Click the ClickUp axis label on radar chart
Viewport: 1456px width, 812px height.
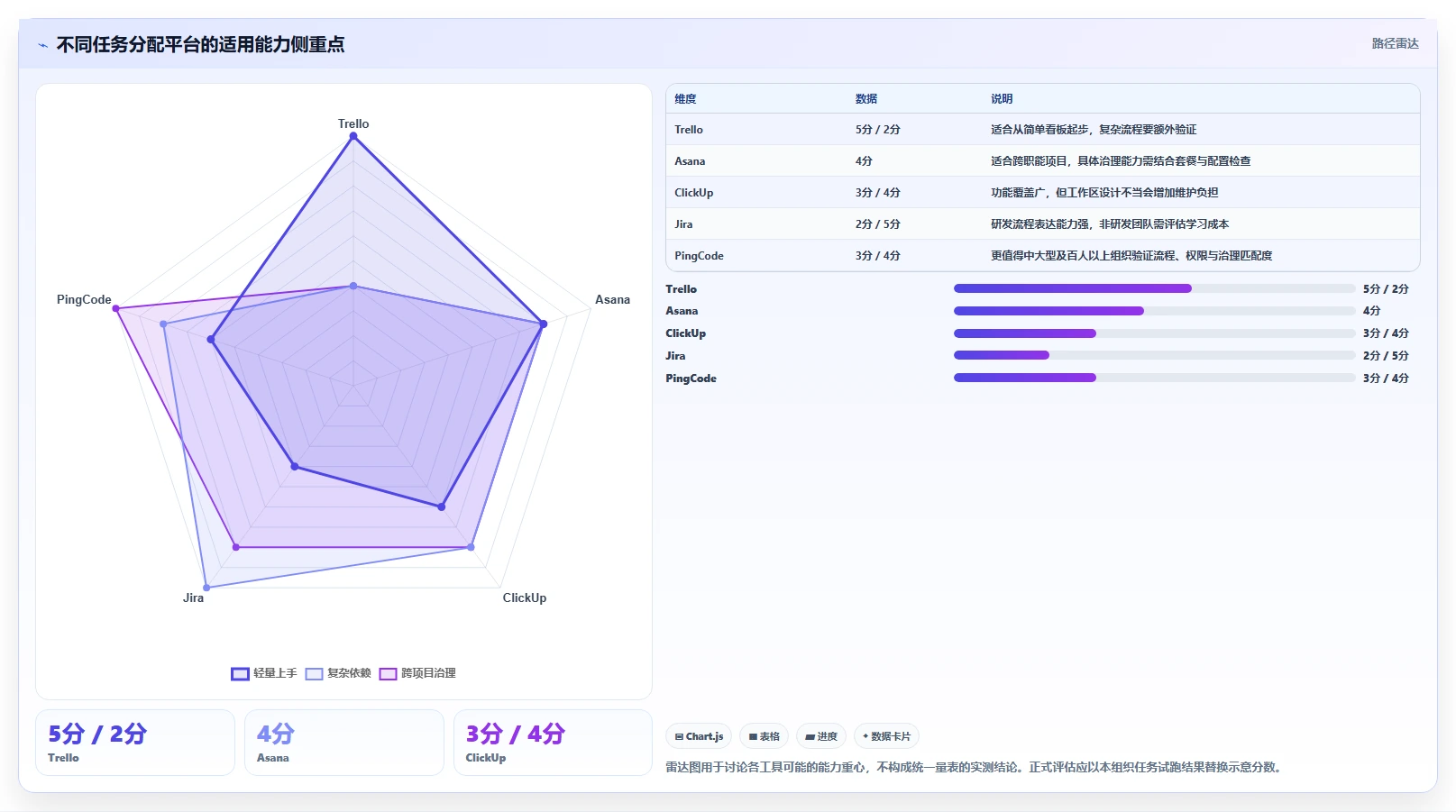click(x=525, y=598)
